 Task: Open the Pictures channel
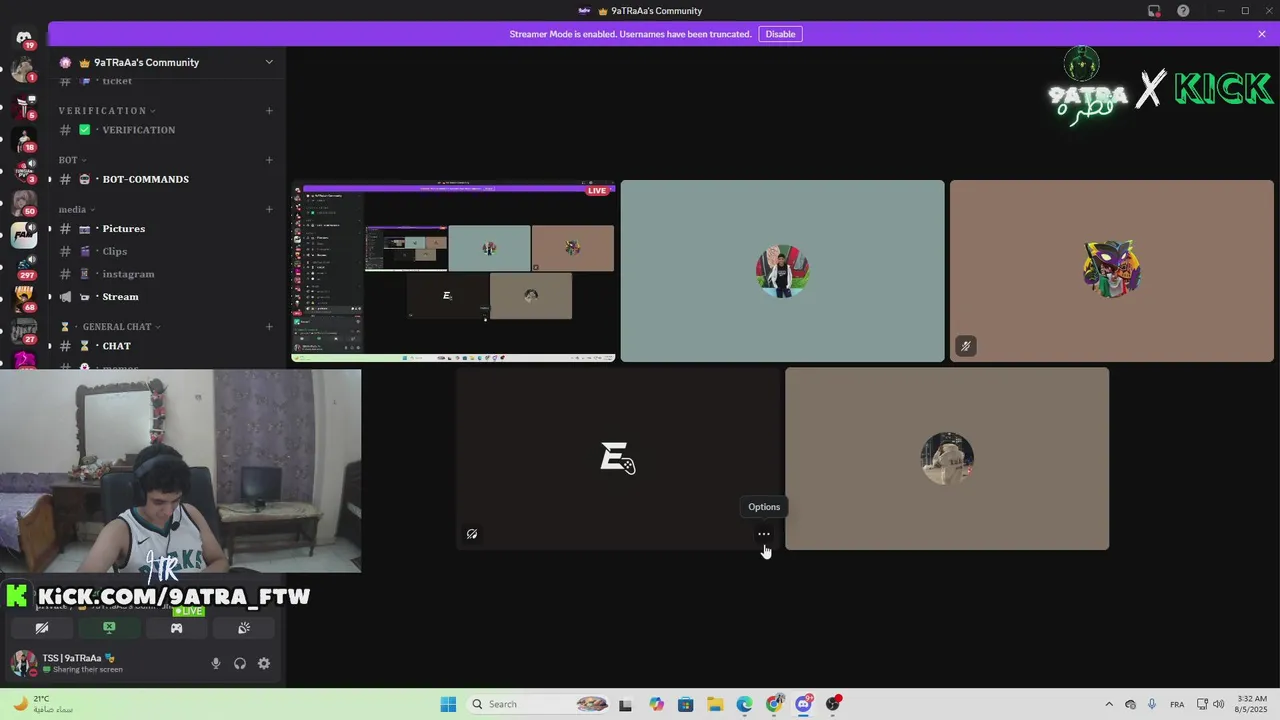pos(166,229)
